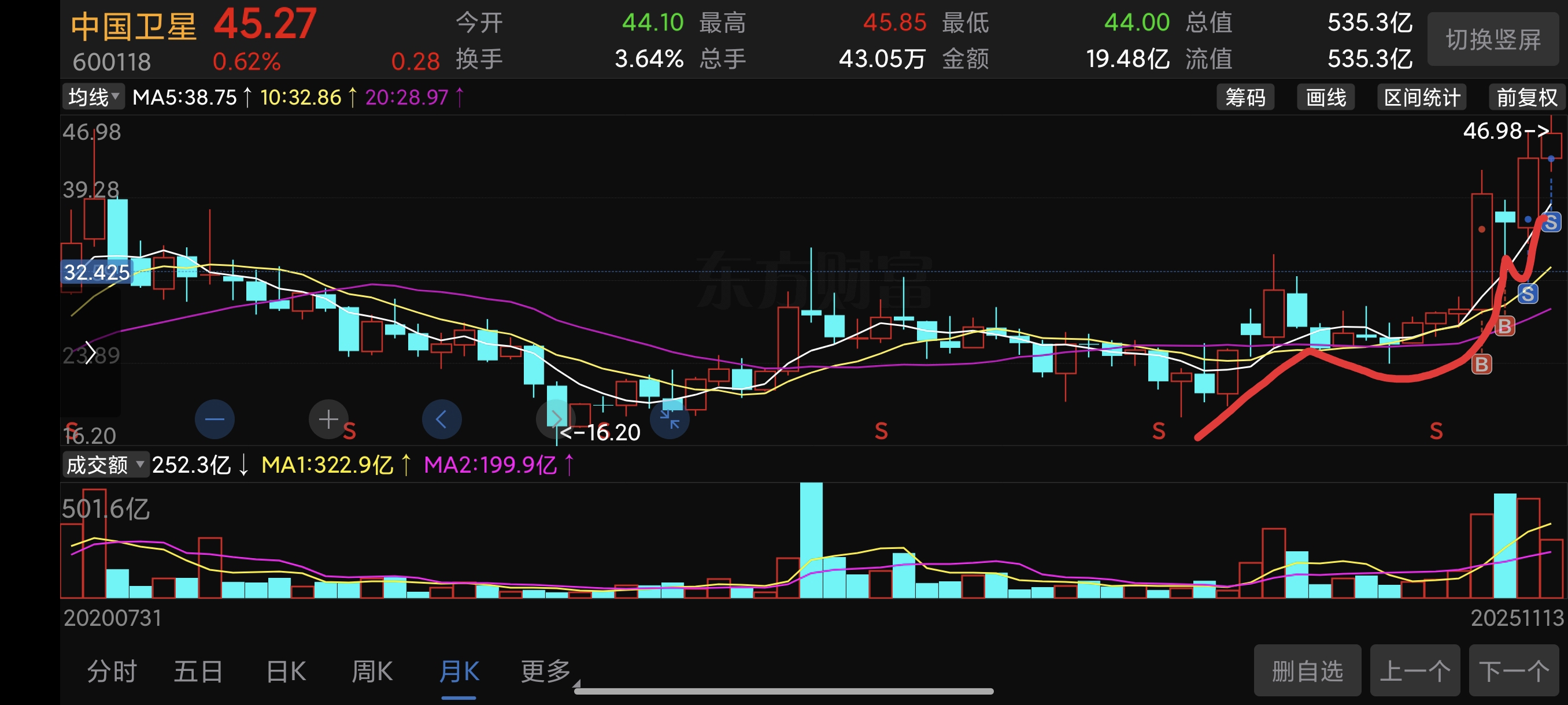Open the 均线 indicator dropdown
The height and width of the screenshot is (705, 1568).
pyautogui.click(x=94, y=97)
